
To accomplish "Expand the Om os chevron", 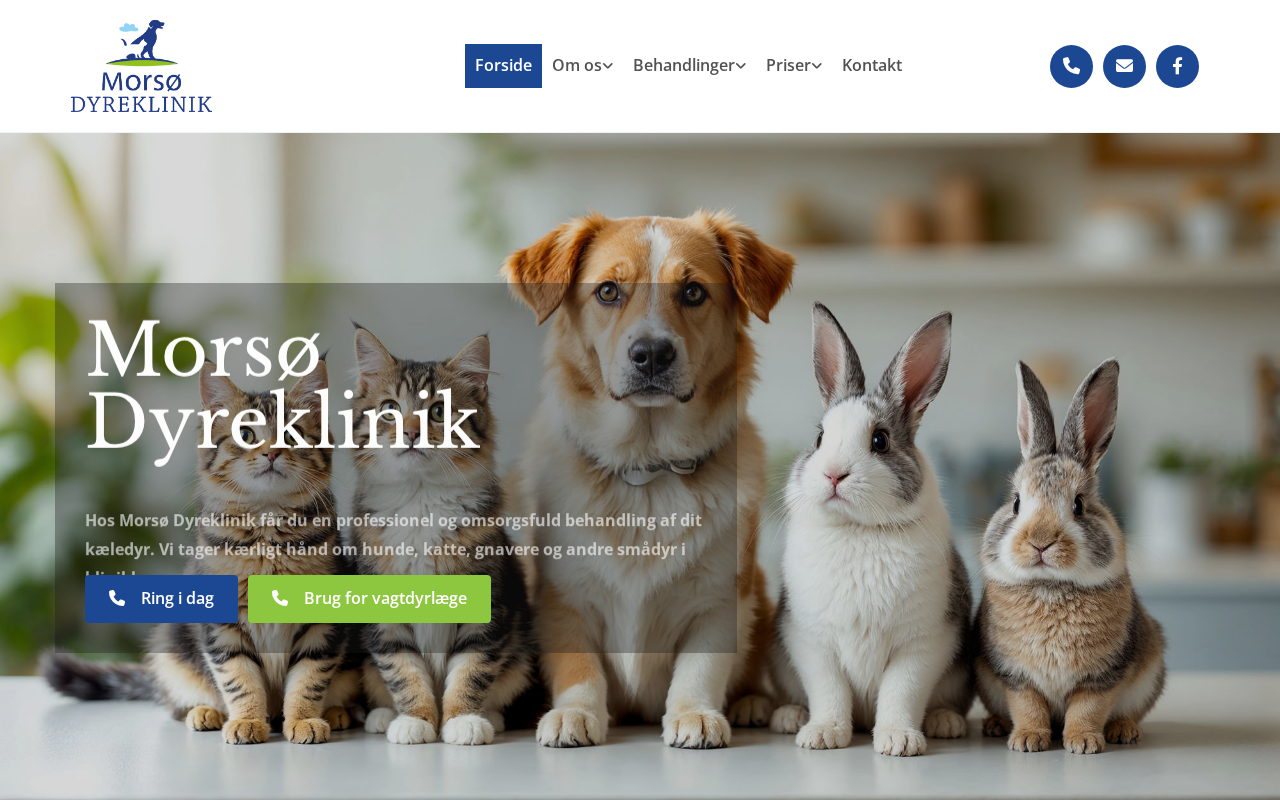I will pyautogui.click(x=608, y=66).
